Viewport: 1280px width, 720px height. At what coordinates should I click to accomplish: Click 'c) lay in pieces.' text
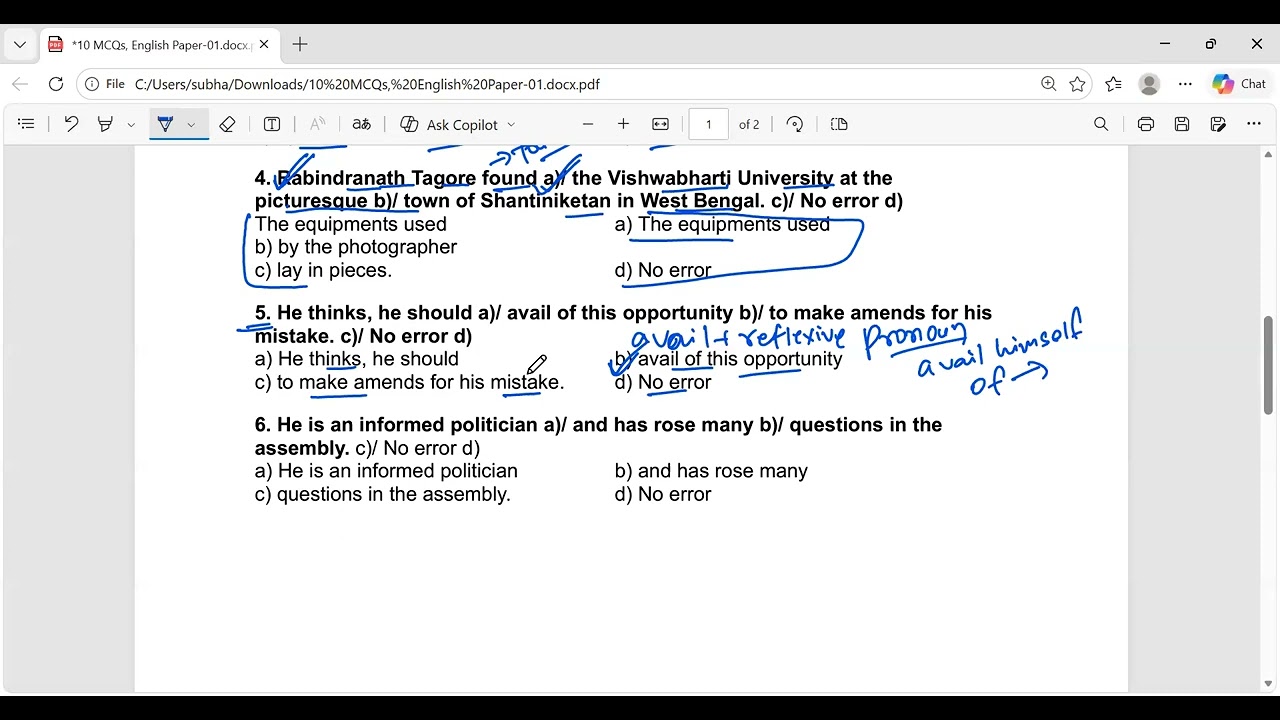click(x=323, y=270)
